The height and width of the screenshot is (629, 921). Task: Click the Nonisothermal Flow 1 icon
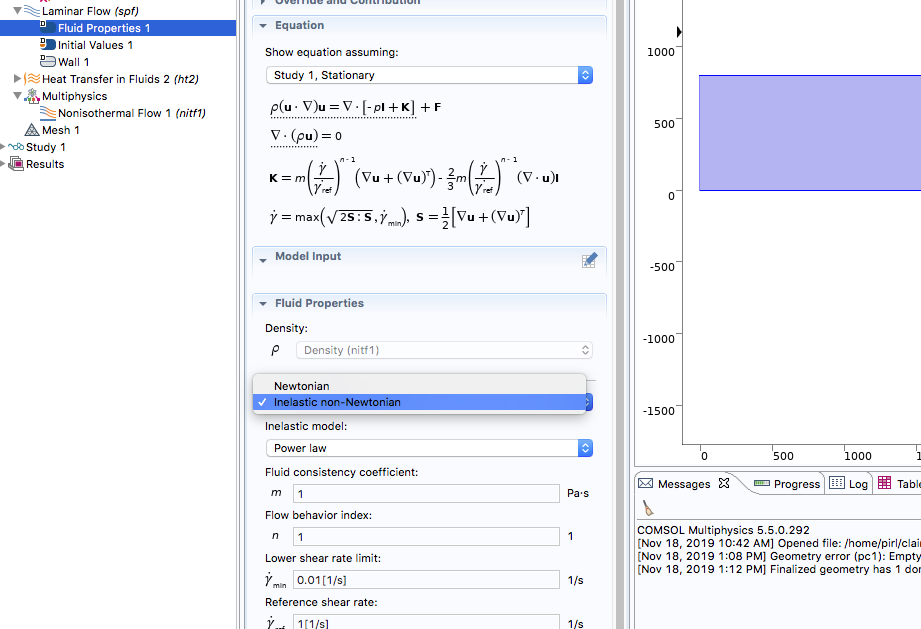click(x=48, y=113)
